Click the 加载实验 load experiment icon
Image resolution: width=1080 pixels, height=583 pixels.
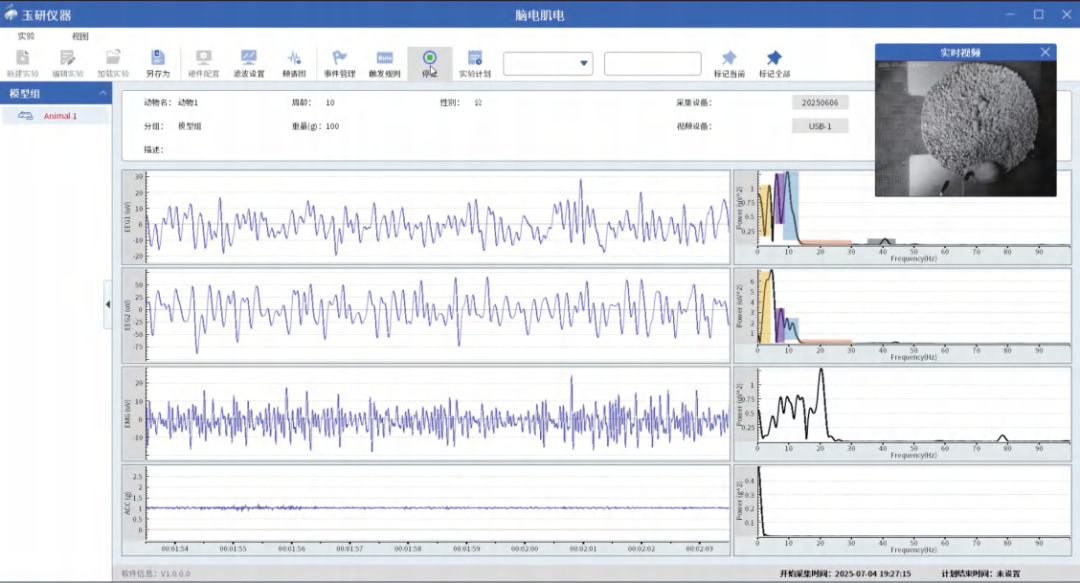[x=113, y=63]
